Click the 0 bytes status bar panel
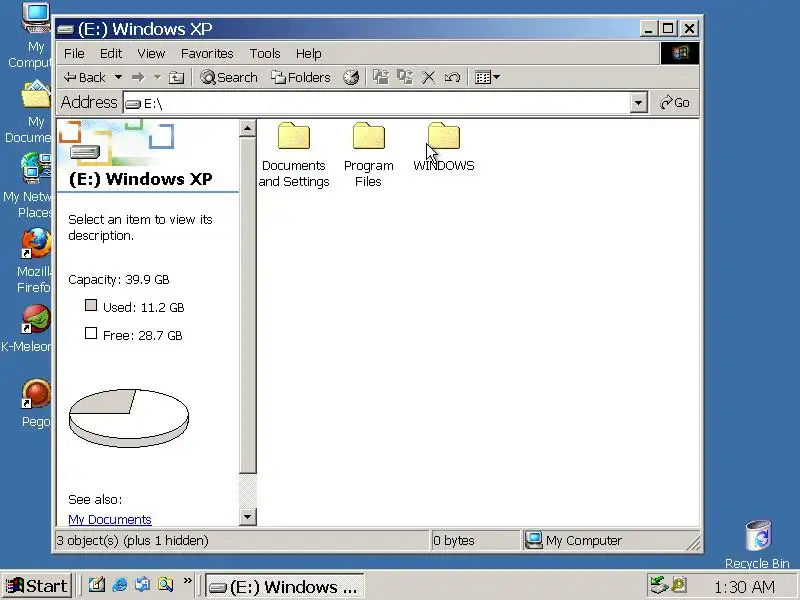This screenshot has width=800, height=600. click(x=474, y=540)
